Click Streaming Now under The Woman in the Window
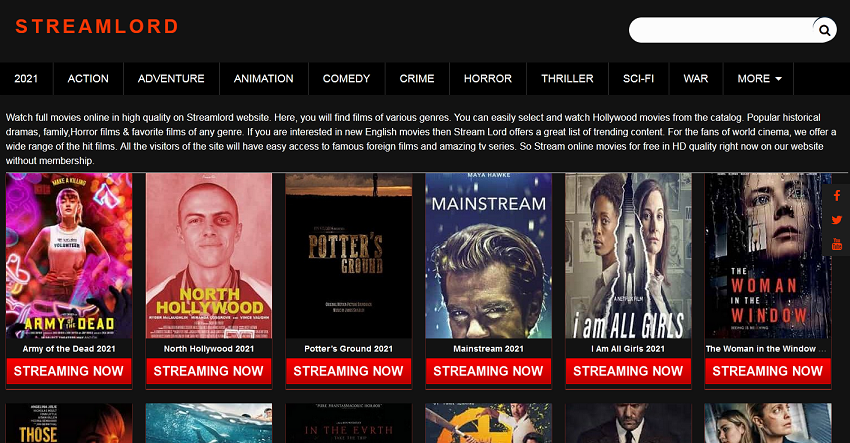Screen dimensions: 850x443 768,371
